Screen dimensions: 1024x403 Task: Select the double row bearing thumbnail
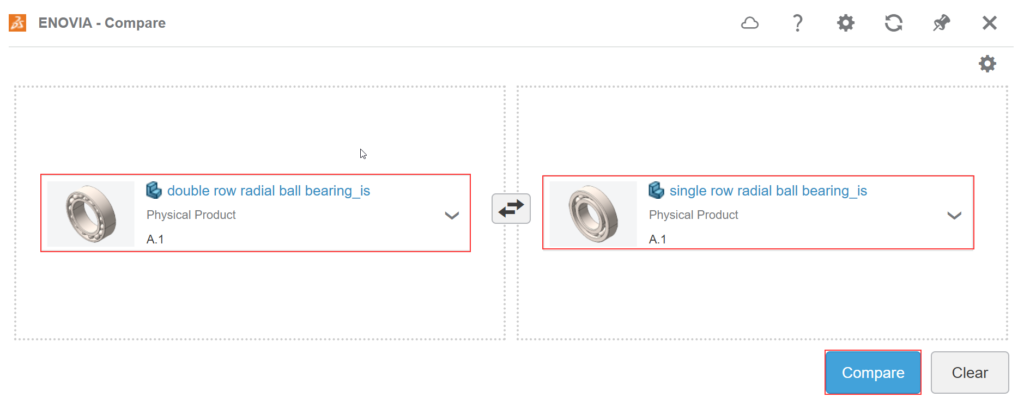(x=91, y=214)
